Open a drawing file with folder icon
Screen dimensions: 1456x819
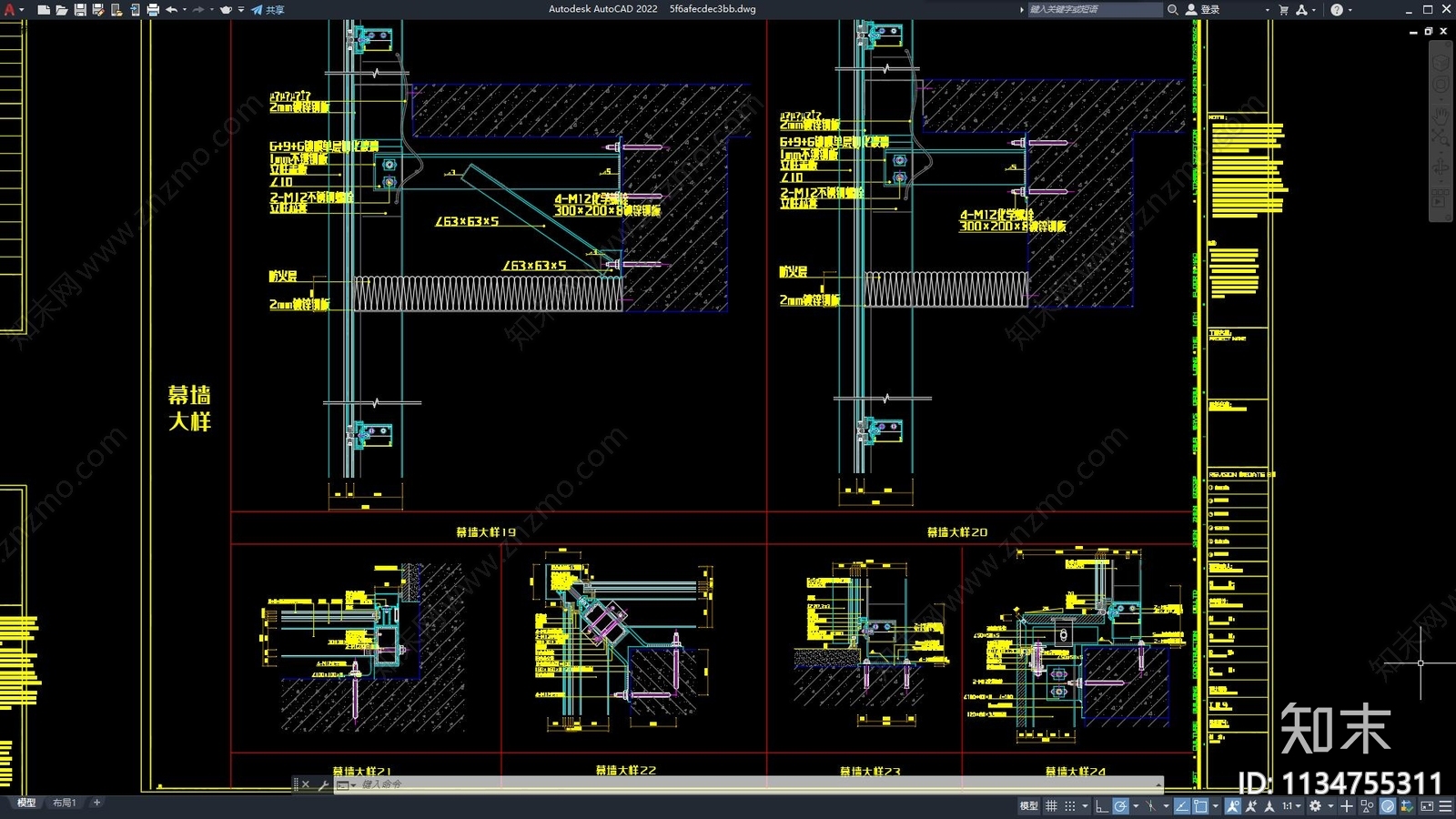(x=61, y=10)
